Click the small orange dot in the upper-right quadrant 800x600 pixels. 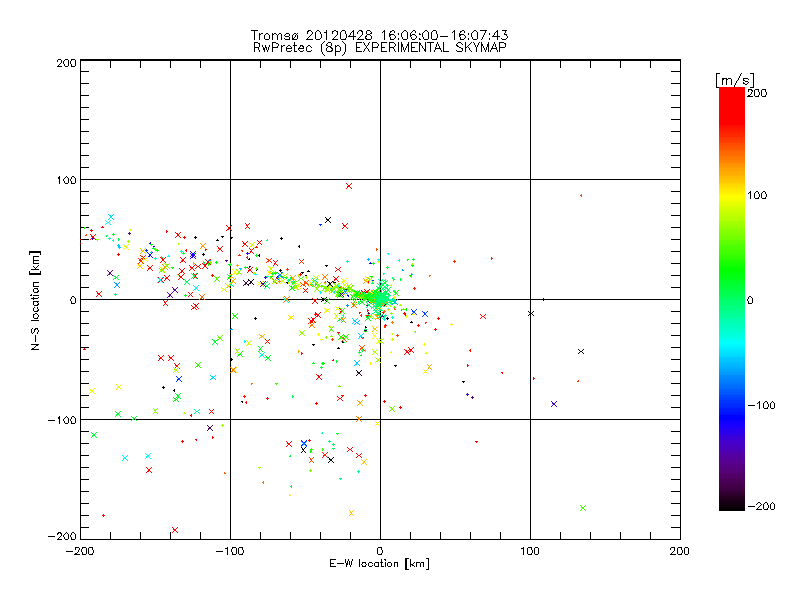pyautogui.click(x=581, y=195)
